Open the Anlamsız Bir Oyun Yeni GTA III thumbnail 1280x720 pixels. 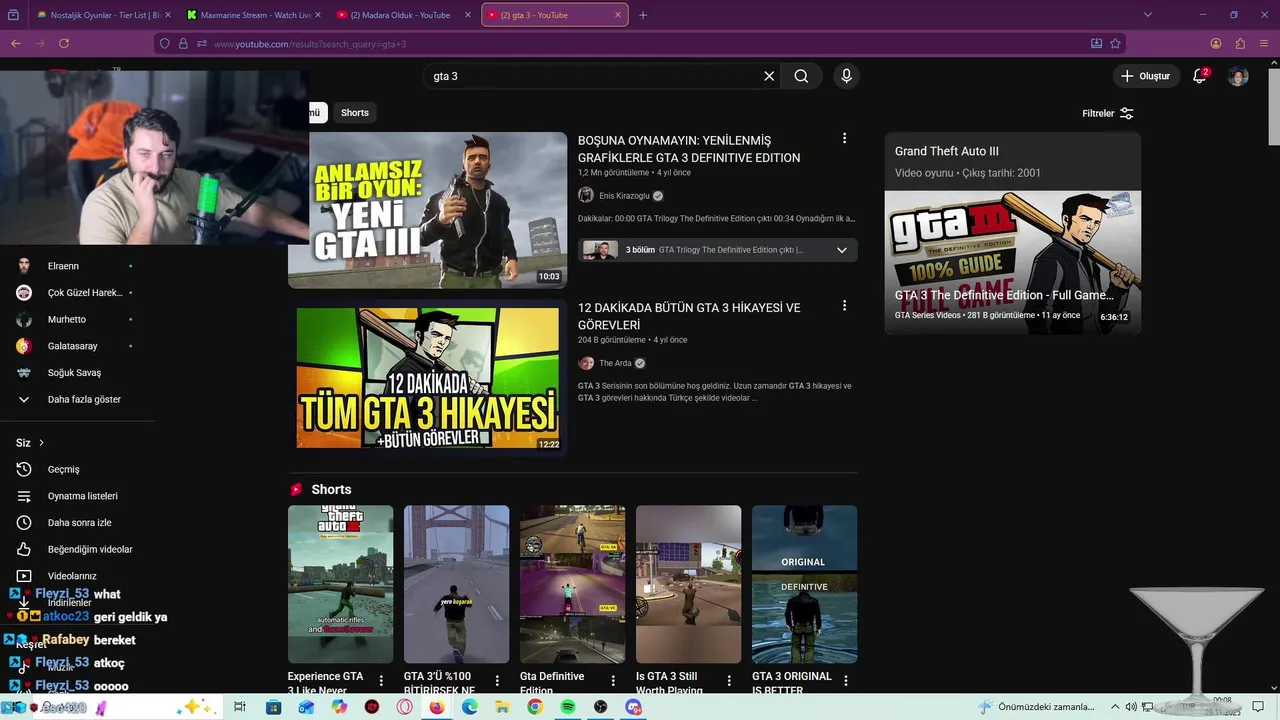427,210
